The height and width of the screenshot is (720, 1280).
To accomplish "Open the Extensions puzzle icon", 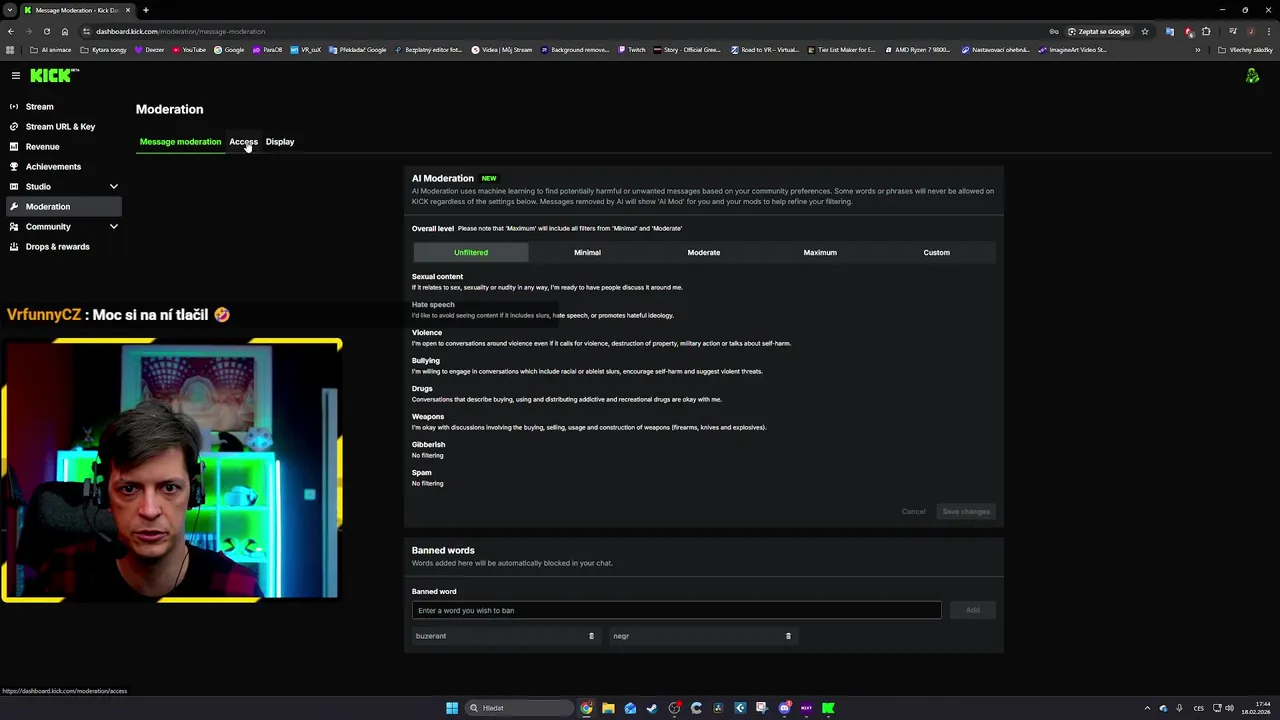I will pyautogui.click(x=1206, y=31).
